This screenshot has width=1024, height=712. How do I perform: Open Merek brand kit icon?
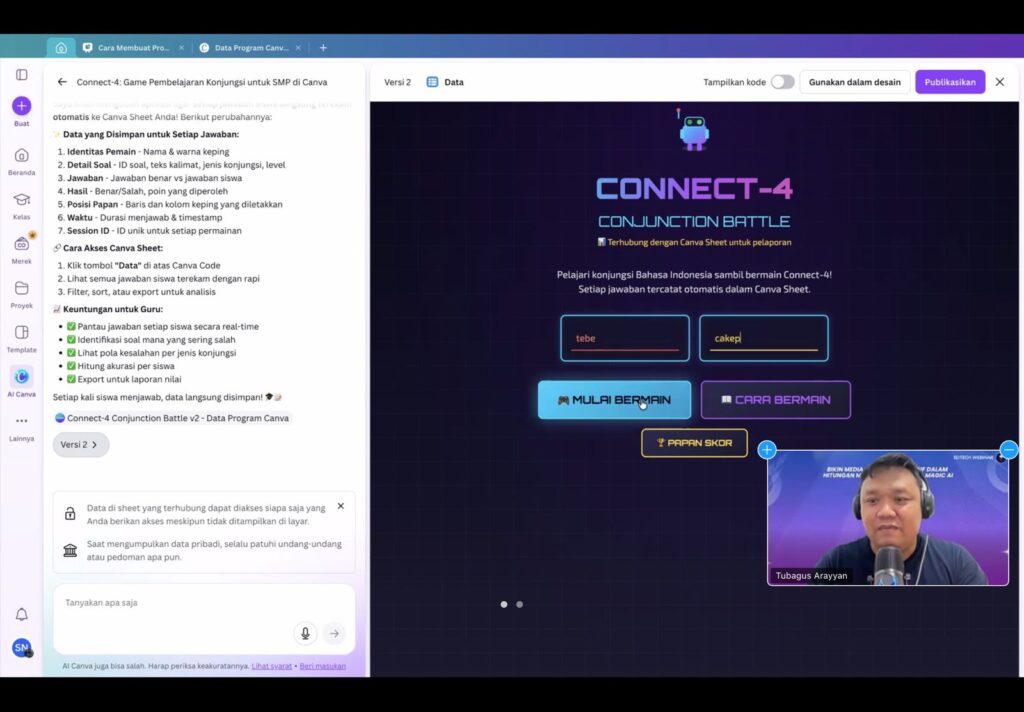coord(21,244)
